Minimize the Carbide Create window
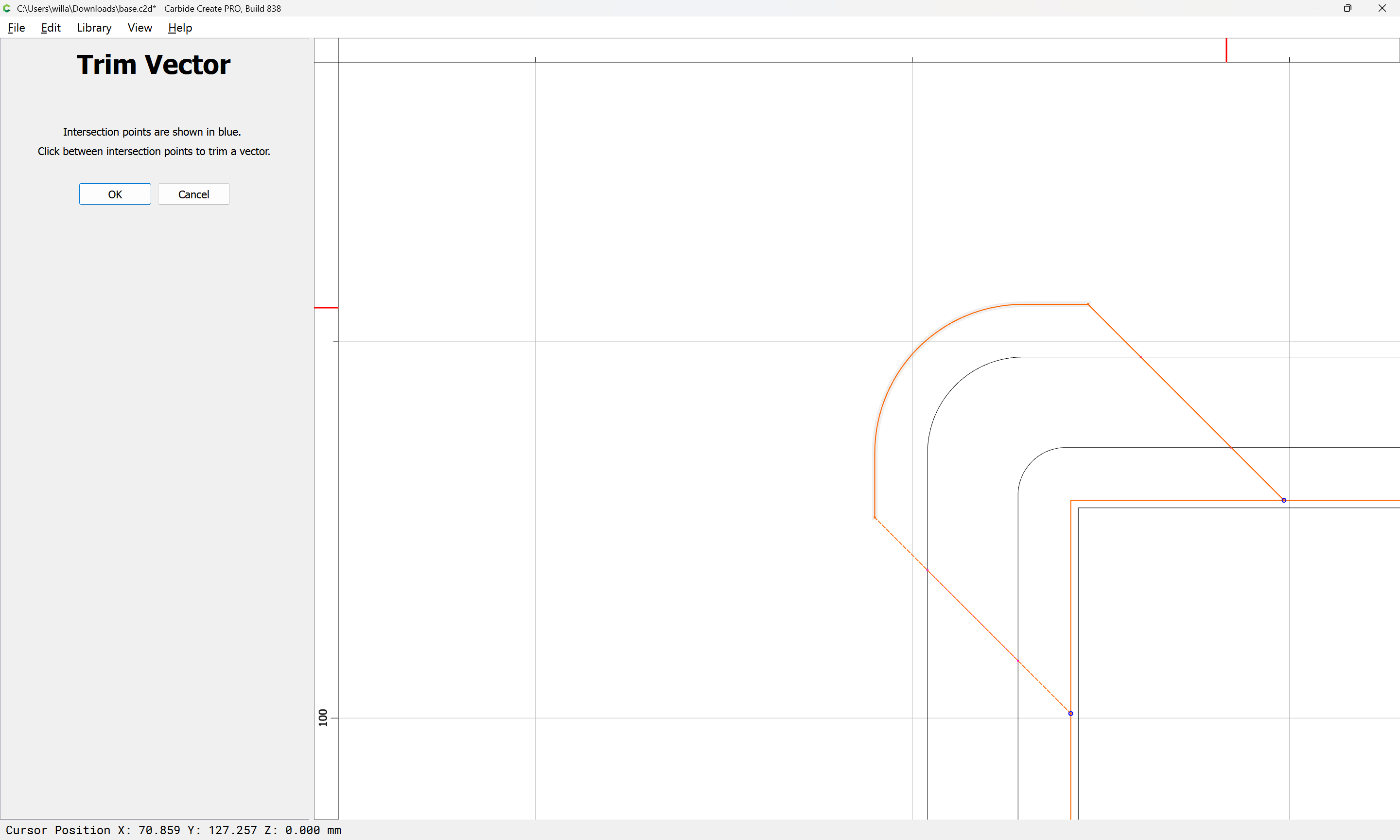Screen dimensions: 1400x840 pos(1314,8)
